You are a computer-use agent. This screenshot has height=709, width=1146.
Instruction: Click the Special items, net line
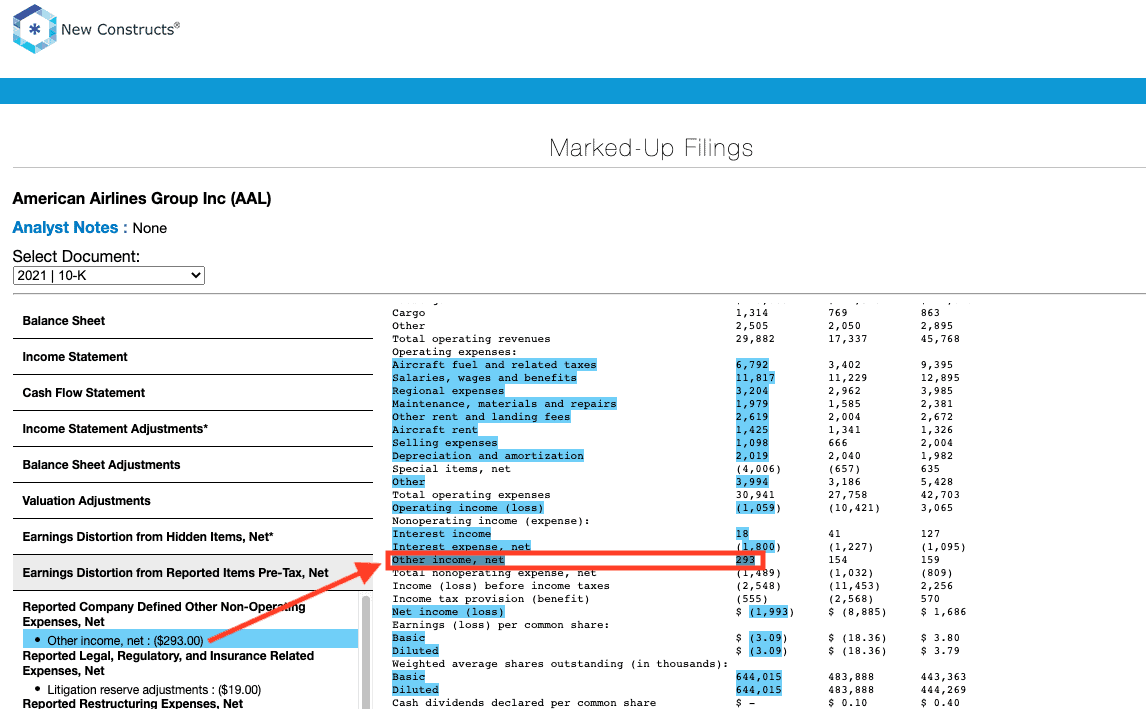click(x=451, y=469)
